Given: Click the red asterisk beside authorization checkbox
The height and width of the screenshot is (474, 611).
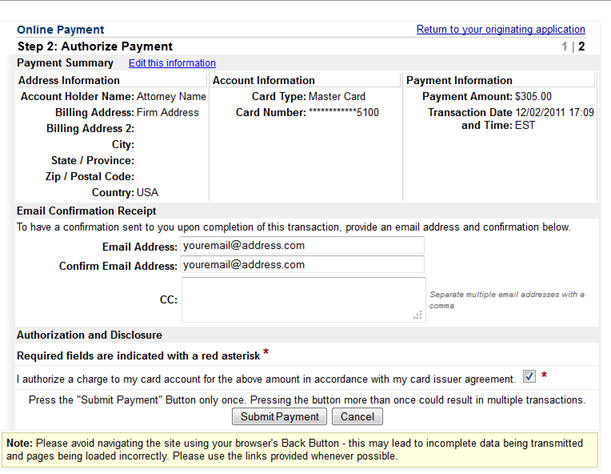Looking at the screenshot, I should click(544, 376).
